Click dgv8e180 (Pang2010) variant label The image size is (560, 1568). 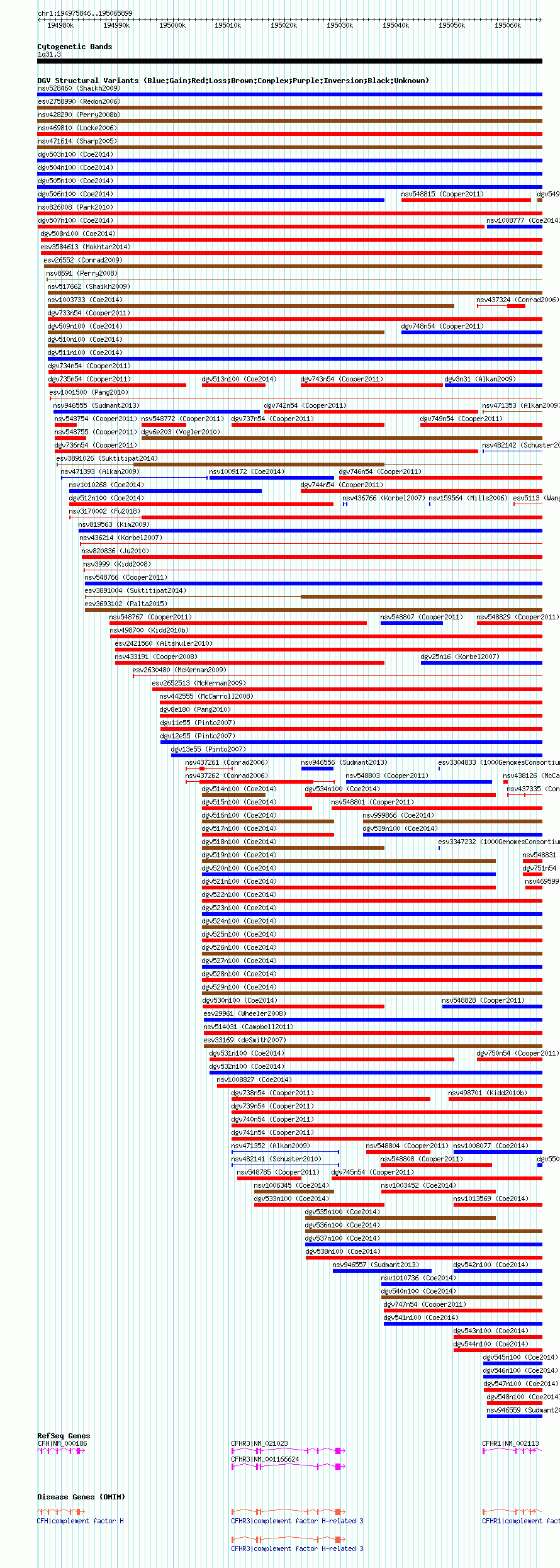195,709
